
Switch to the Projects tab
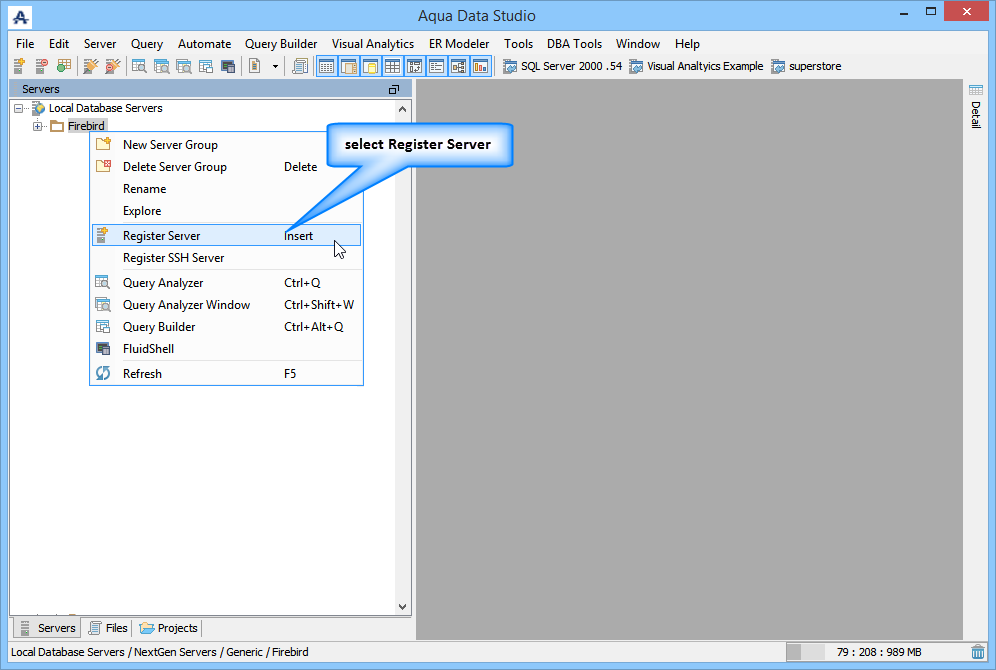[x=168, y=628]
